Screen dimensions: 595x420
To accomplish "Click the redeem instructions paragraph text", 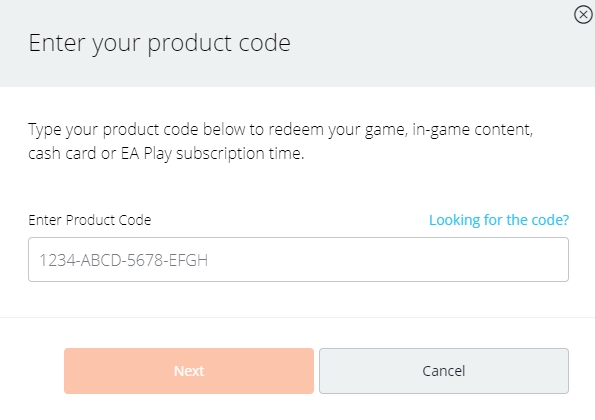I will coord(281,142).
